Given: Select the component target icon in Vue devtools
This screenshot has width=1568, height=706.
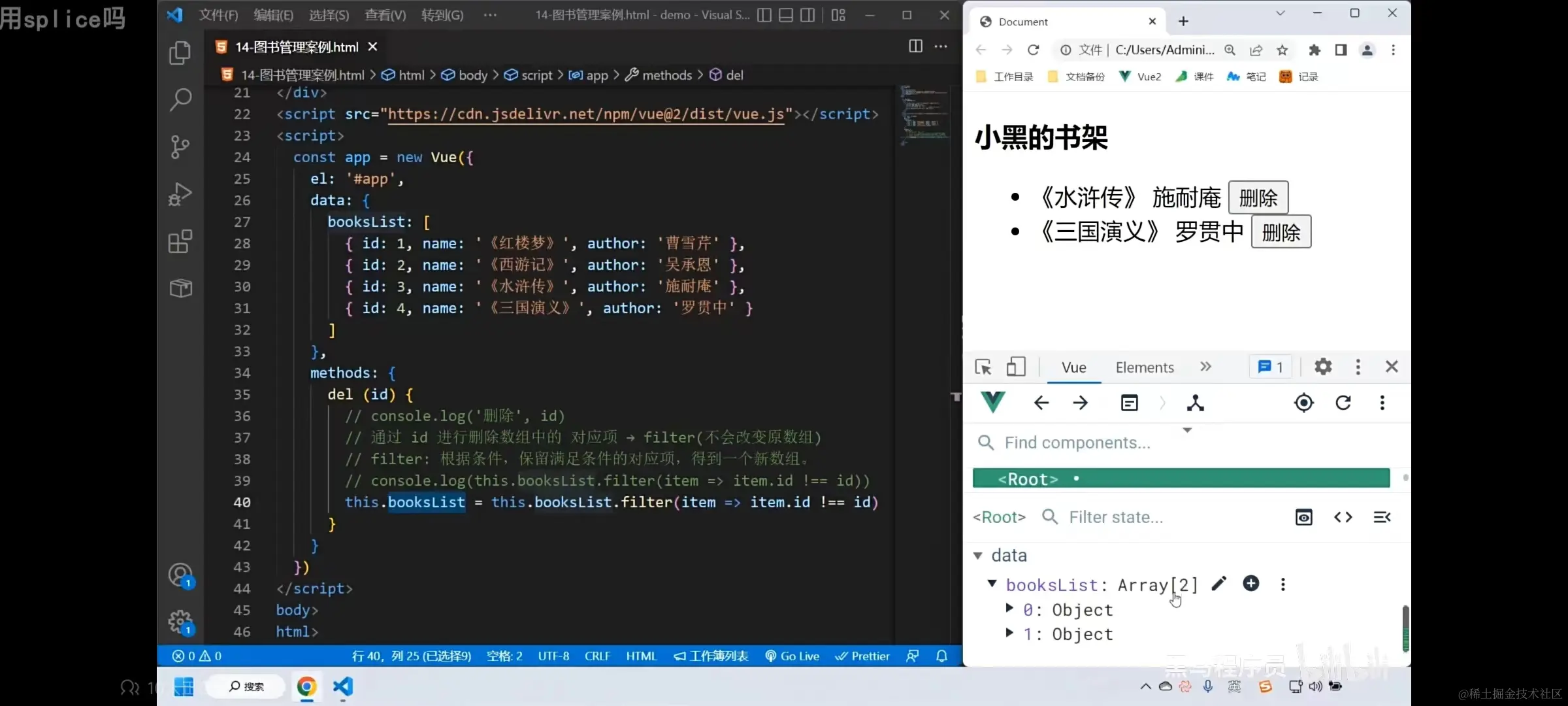Looking at the screenshot, I should tap(1303, 403).
